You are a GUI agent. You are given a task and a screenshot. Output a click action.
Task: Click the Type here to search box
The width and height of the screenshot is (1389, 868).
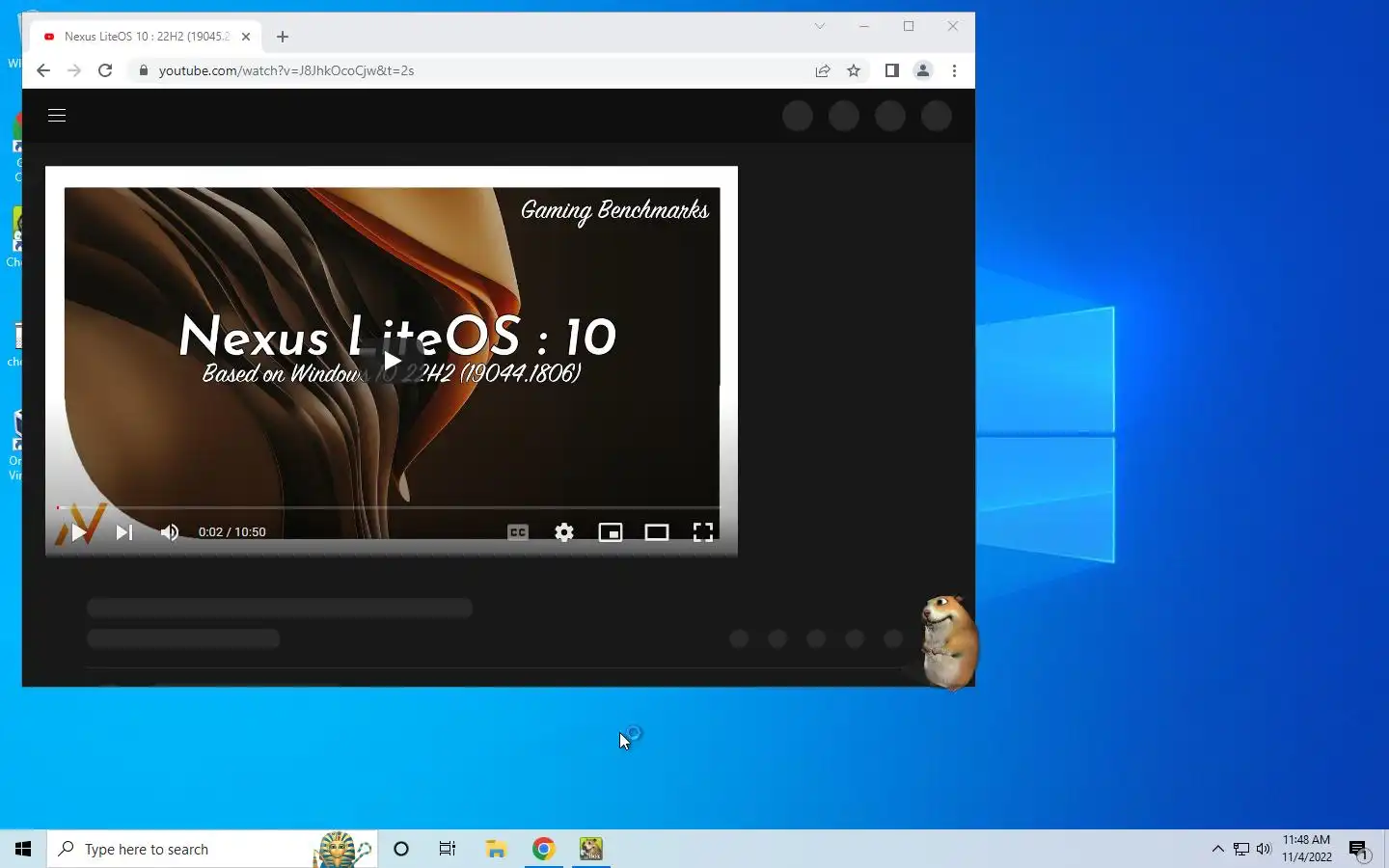click(211, 849)
